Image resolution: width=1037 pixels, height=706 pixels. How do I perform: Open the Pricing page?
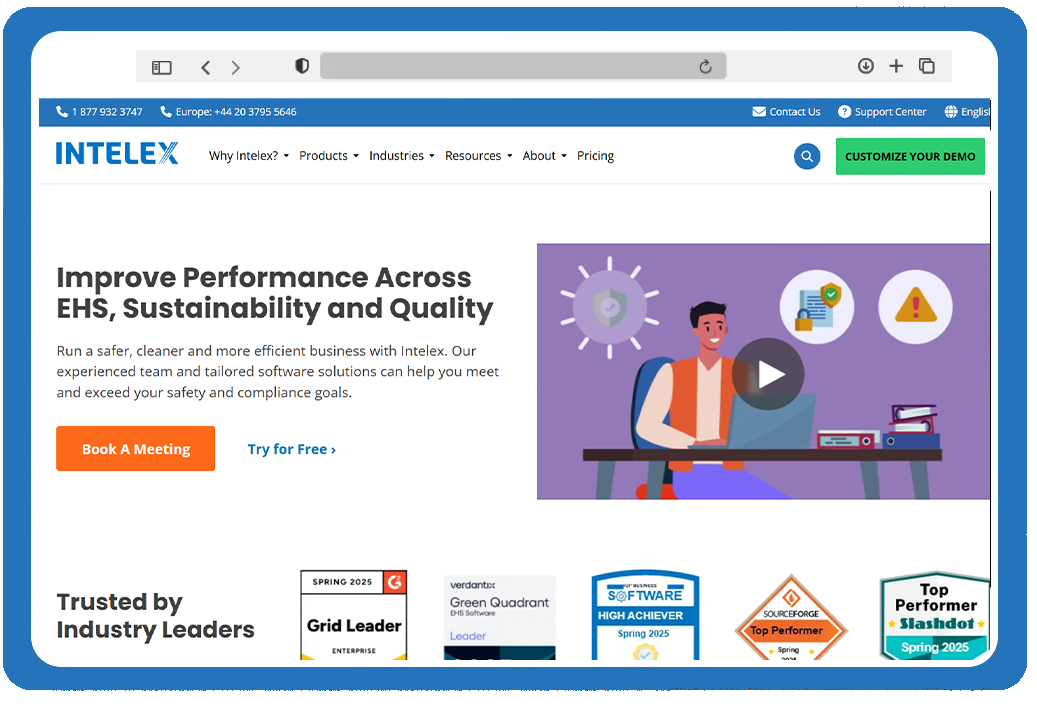[595, 156]
